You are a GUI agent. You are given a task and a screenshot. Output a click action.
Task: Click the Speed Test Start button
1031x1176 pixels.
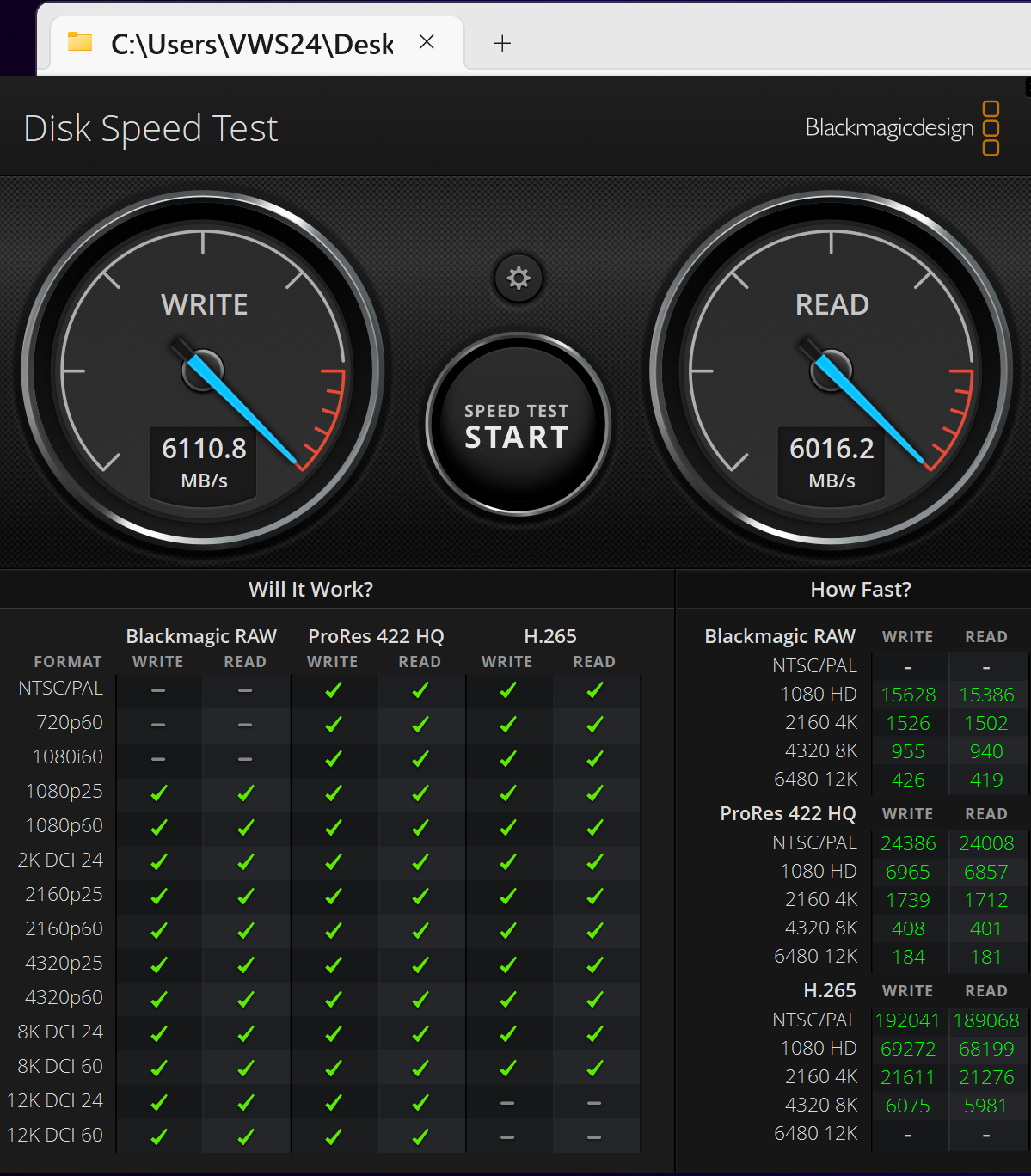point(518,425)
